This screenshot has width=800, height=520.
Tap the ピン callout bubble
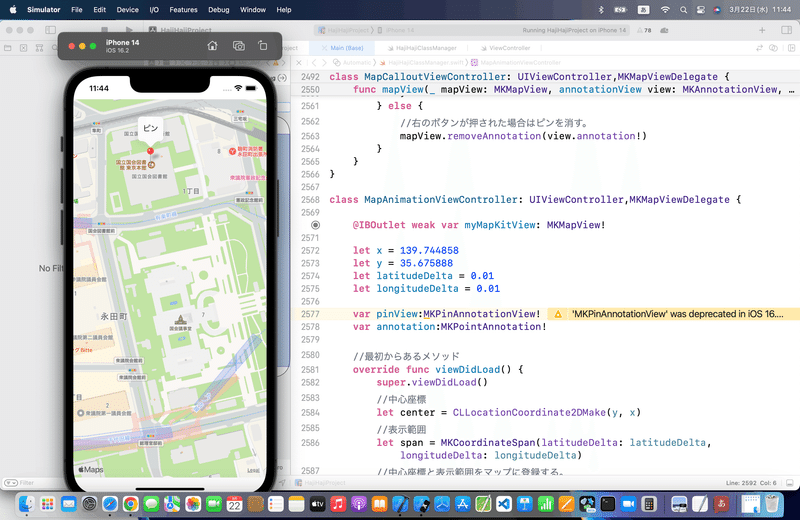pyautogui.click(x=151, y=128)
